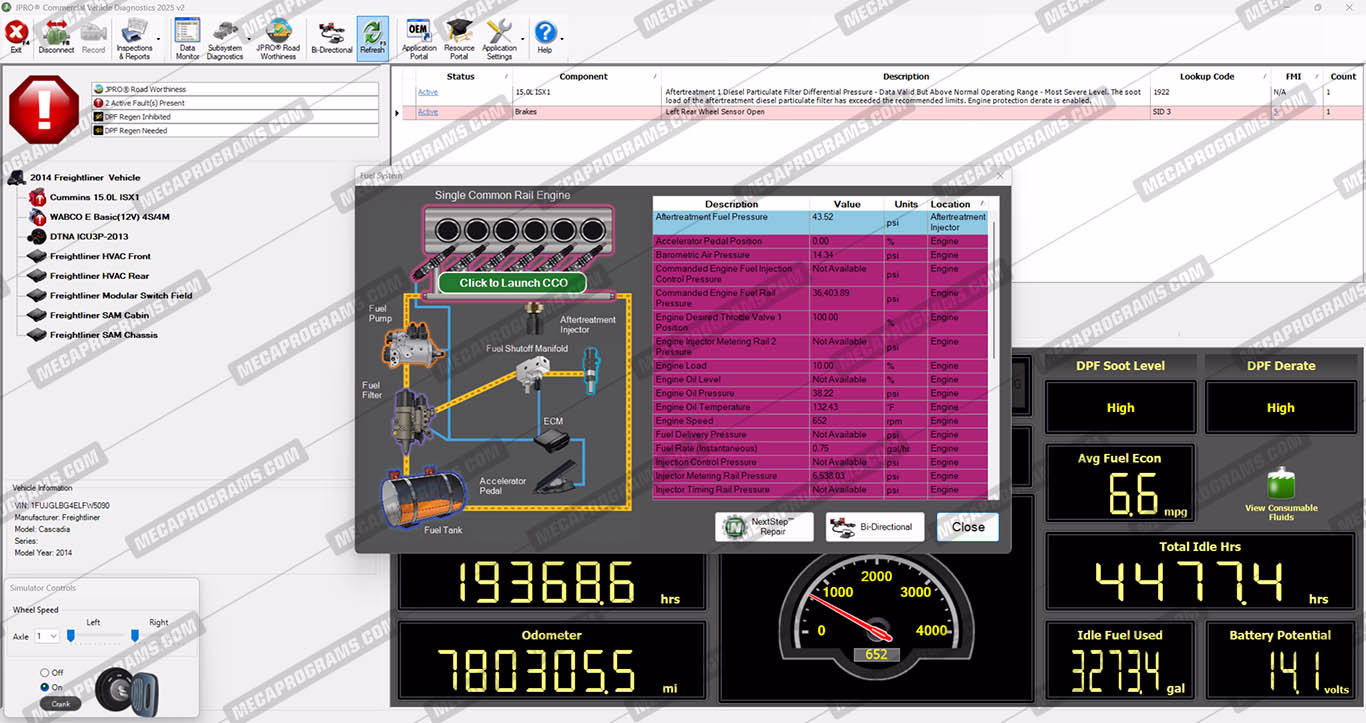
Task: Open the OEM Application Portal
Action: [419, 38]
